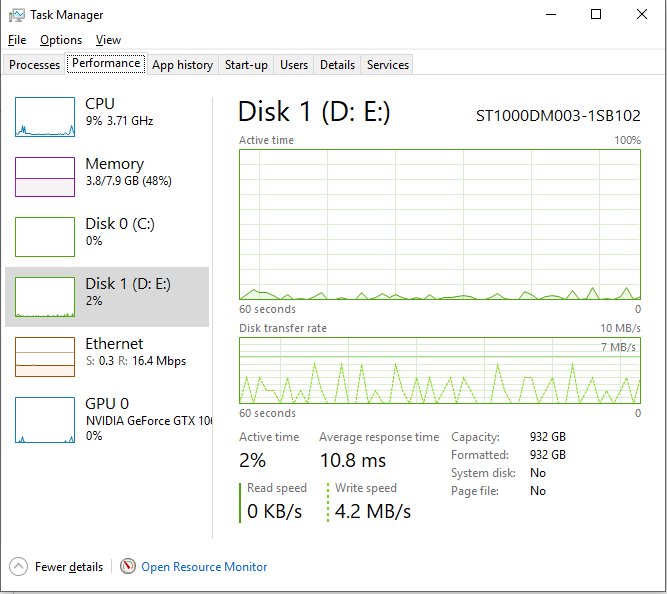This screenshot has width=667, height=594.
Task: Close the Task Manager window
Action: (642, 14)
